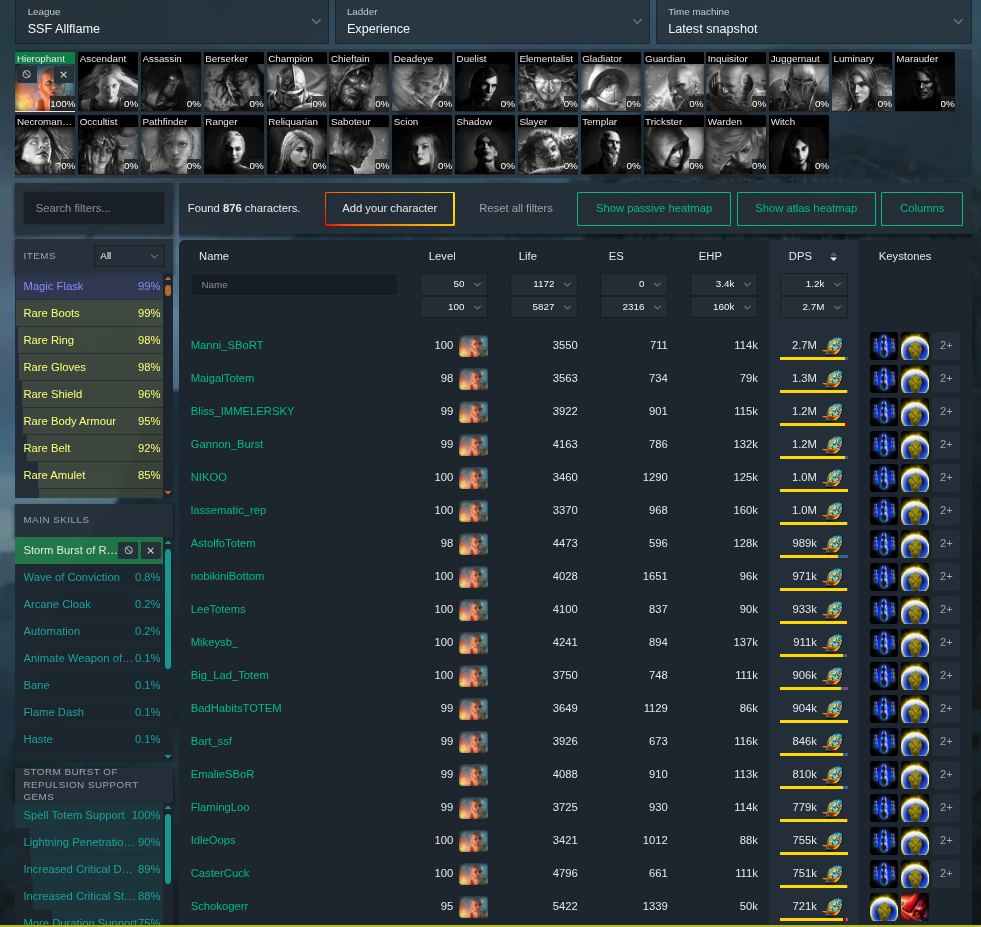Viewport: 981px width, 927px height.
Task: Click Bliss_IMMELERSKY's yellow keystone icon
Action: [x=914, y=412]
